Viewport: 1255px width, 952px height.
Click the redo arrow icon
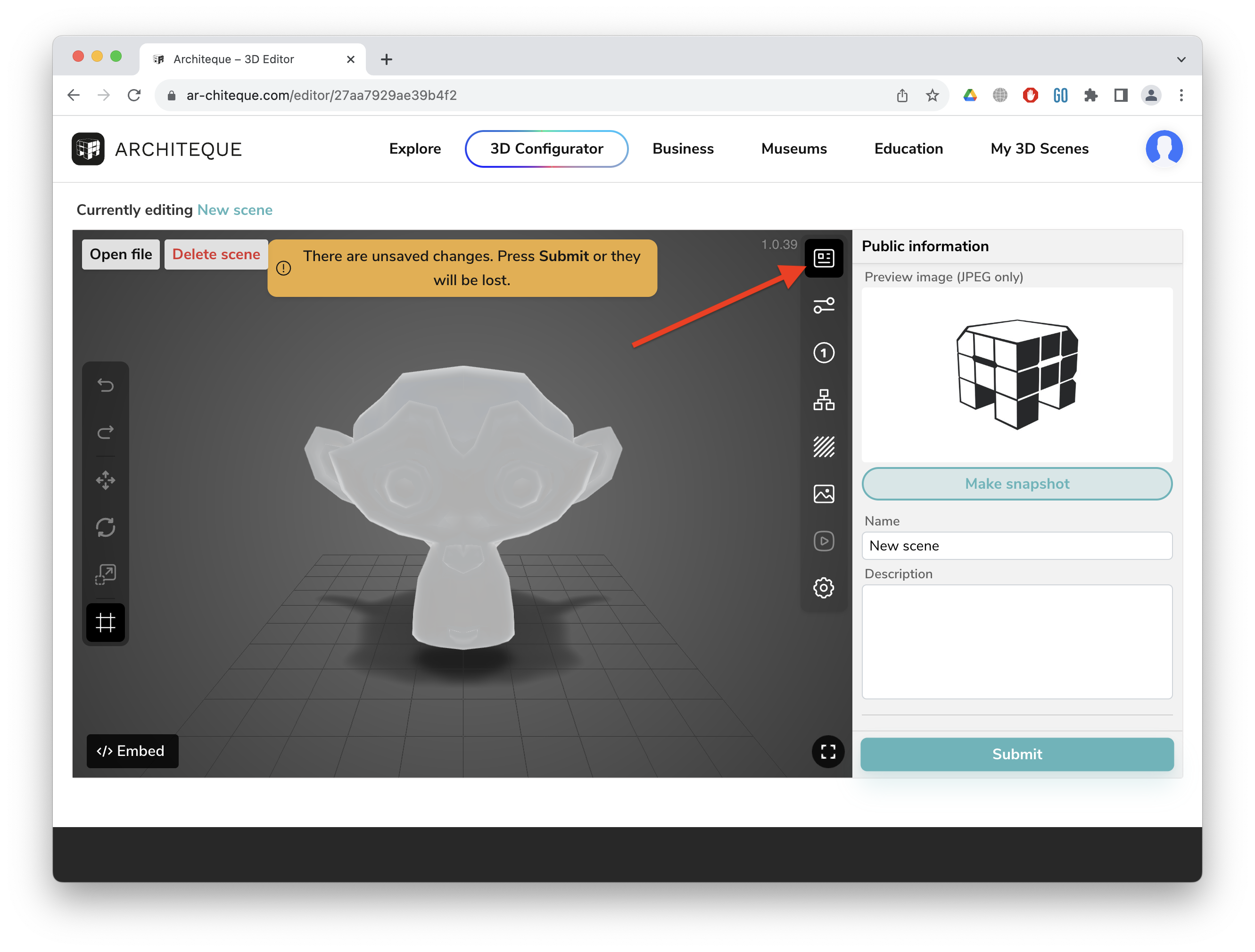[x=106, y=433]
